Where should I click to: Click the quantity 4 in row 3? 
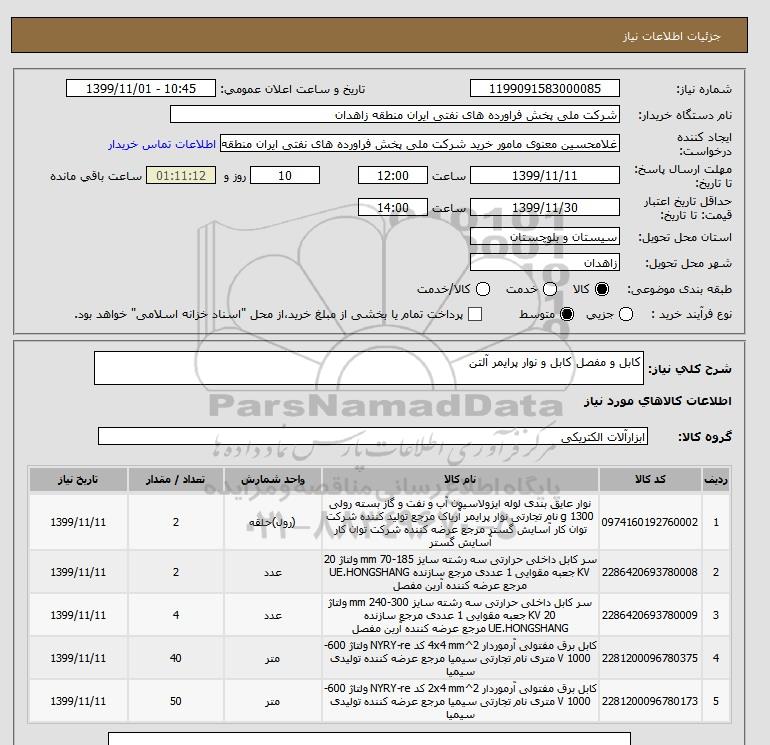(x=176, y=615)
